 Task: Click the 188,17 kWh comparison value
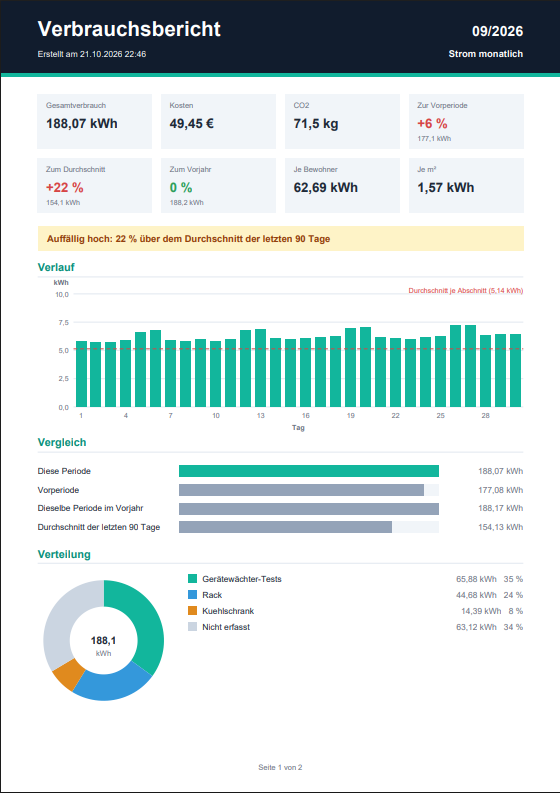[x=500, y=508]
